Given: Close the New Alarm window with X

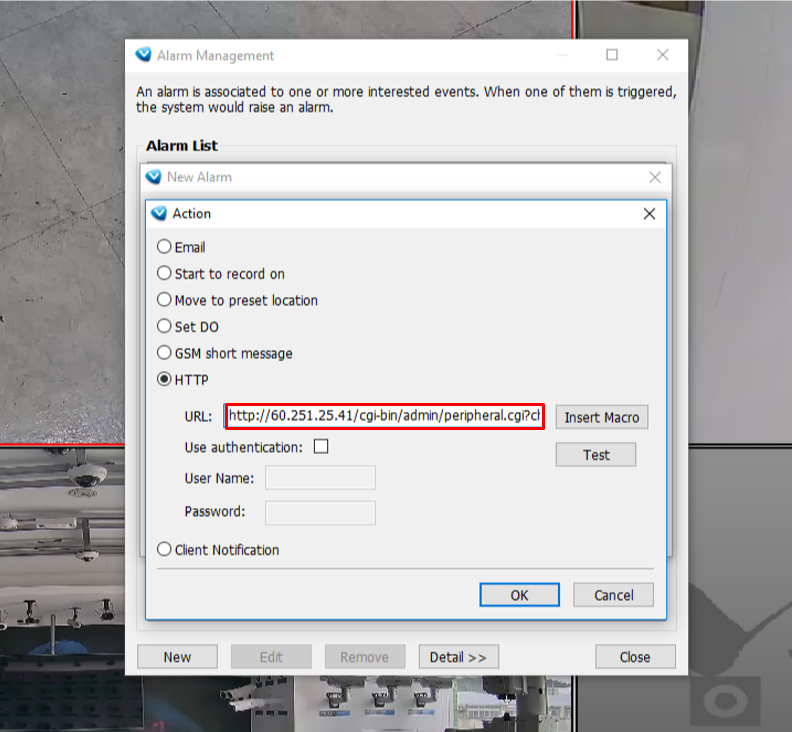Looking at the screenshot, I should 654,177.
